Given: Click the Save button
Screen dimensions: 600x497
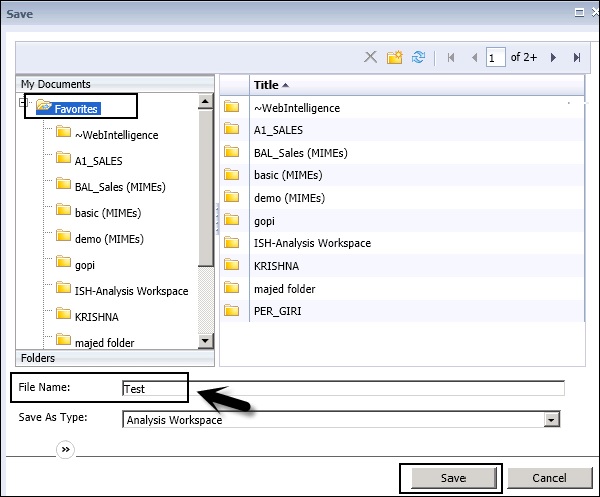Looking at the screenshot, I should click(453, 478).
